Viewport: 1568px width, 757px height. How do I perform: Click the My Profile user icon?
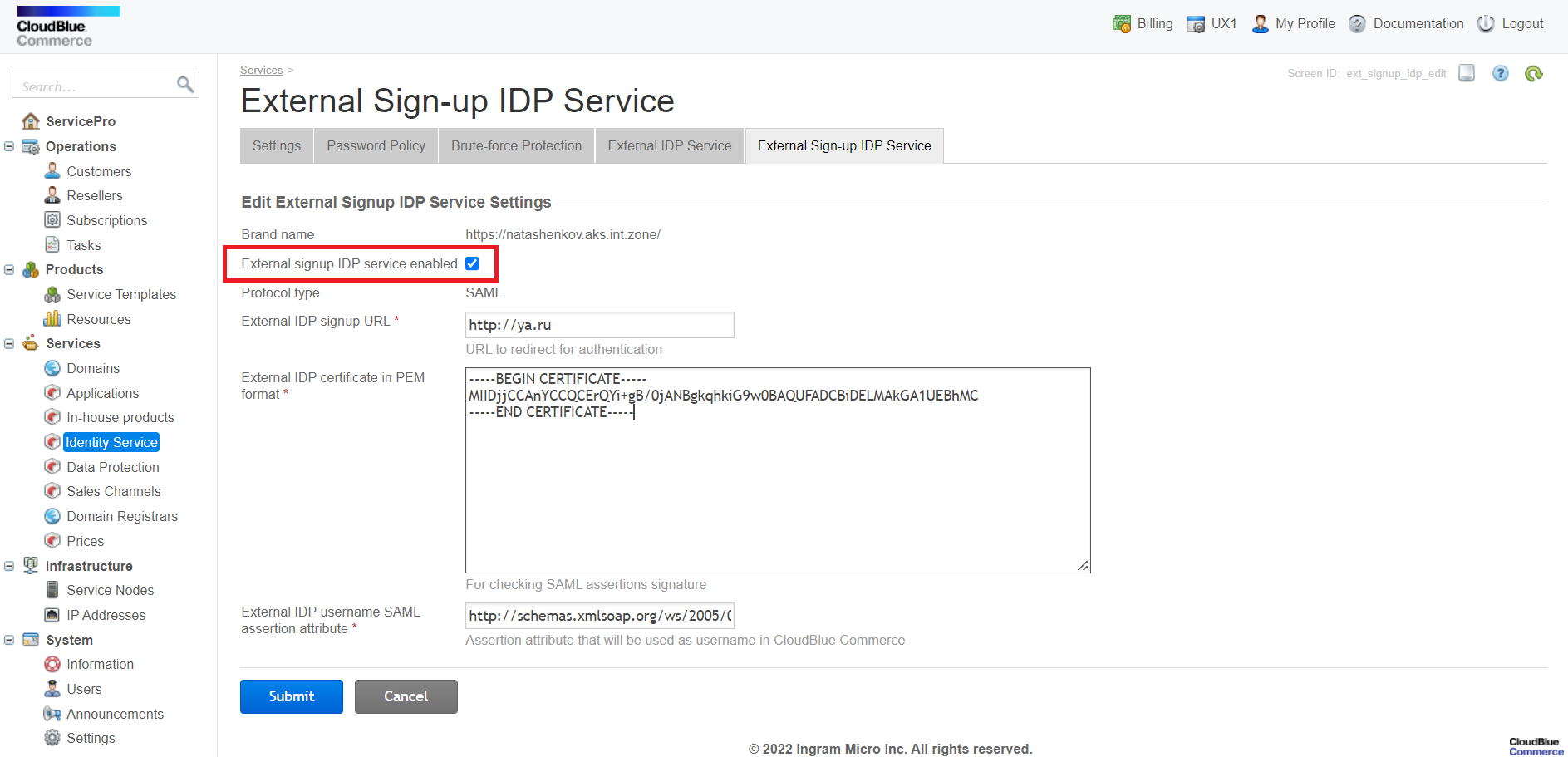(x=1260, y=23)
